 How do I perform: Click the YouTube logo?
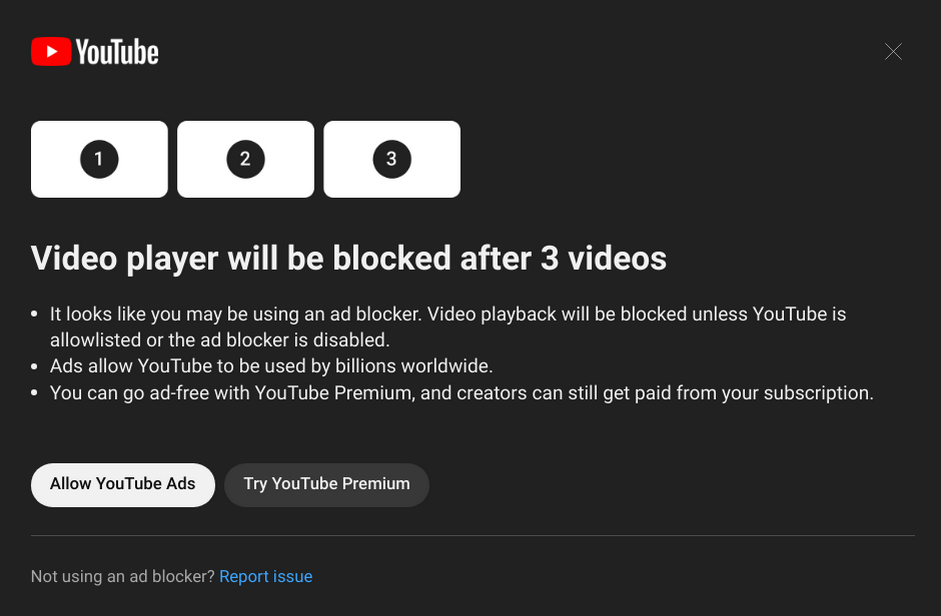(95, 52)
